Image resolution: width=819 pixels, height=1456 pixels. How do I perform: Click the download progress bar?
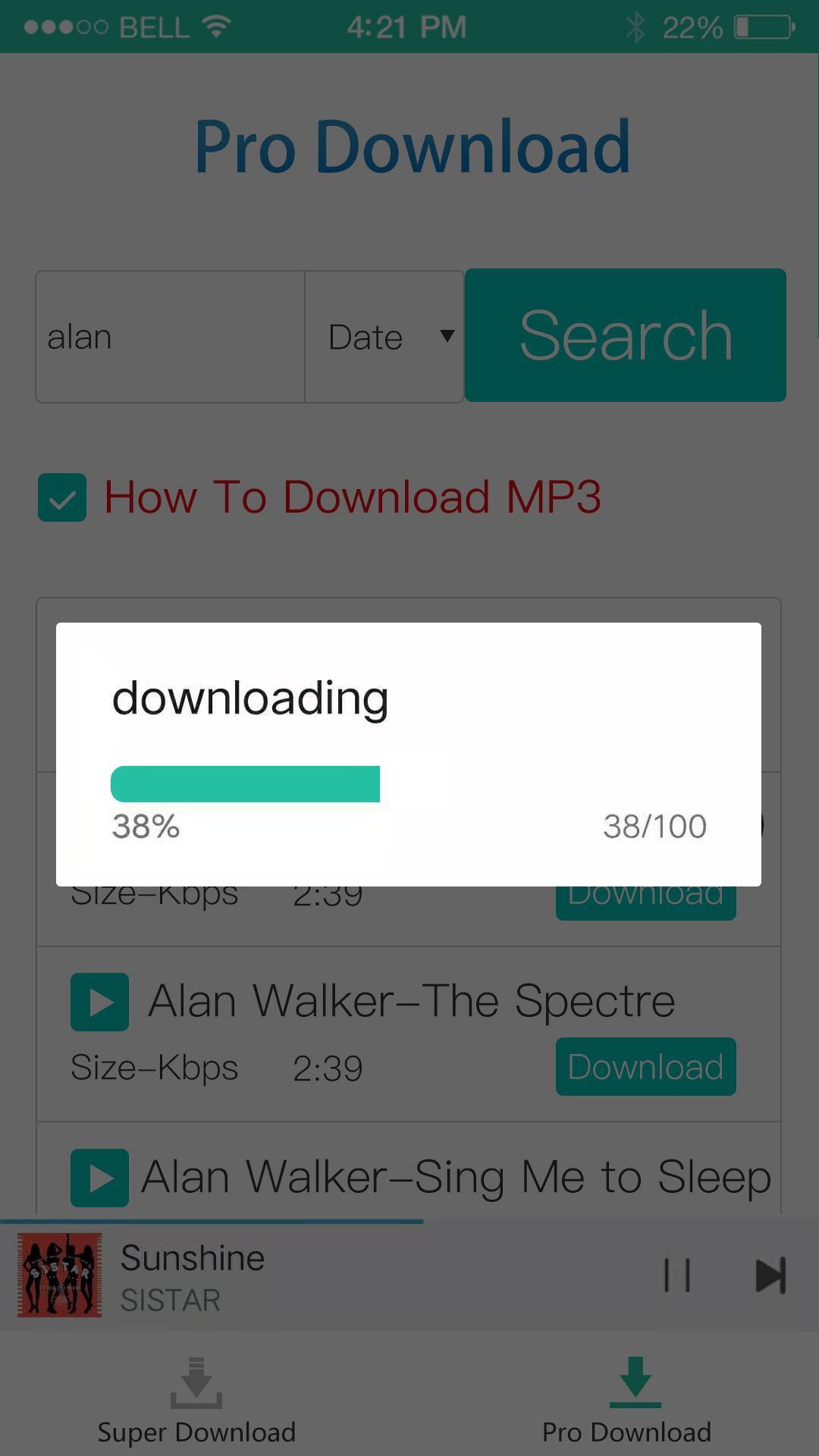408,784
